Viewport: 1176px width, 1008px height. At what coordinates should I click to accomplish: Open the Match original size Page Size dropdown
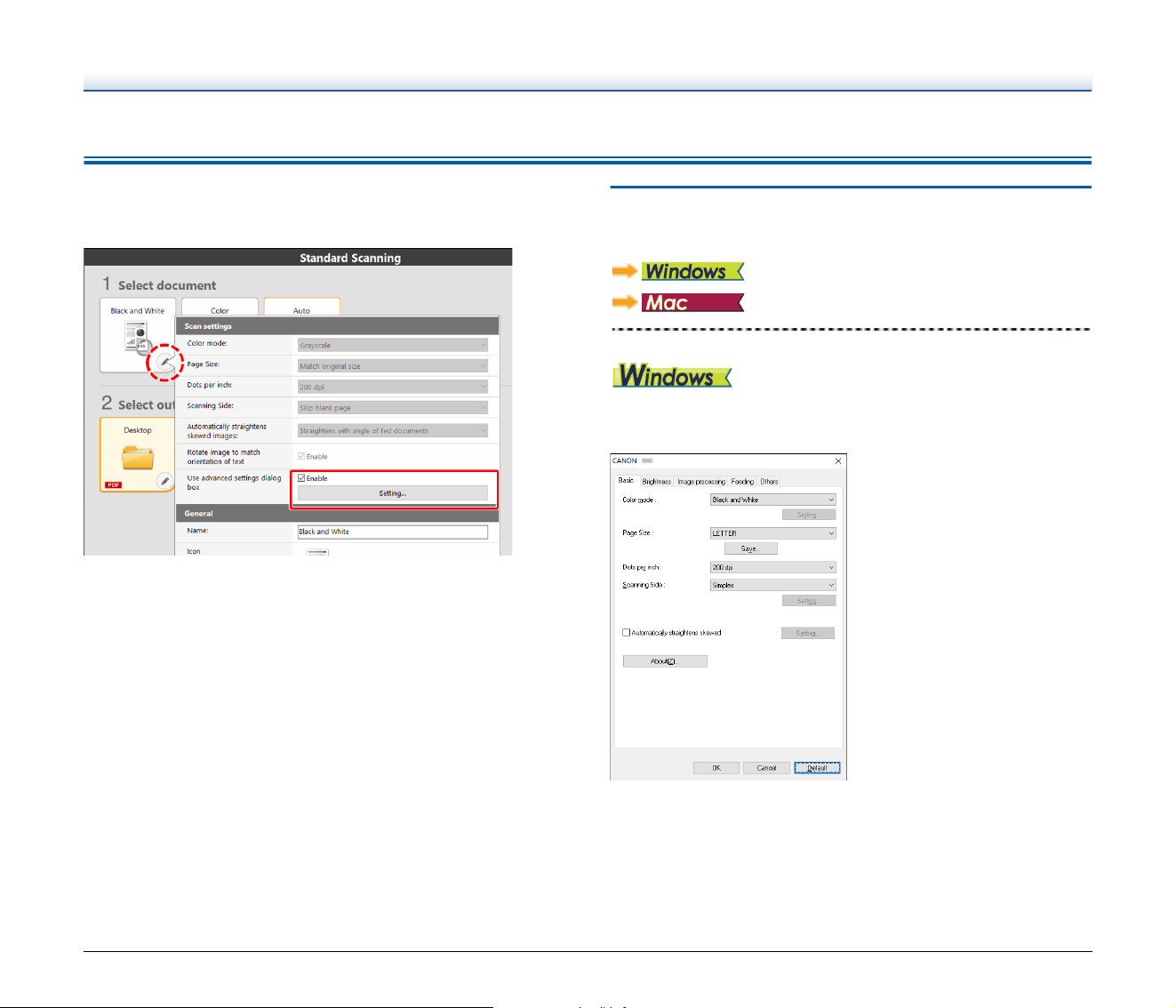coord(392,366)
